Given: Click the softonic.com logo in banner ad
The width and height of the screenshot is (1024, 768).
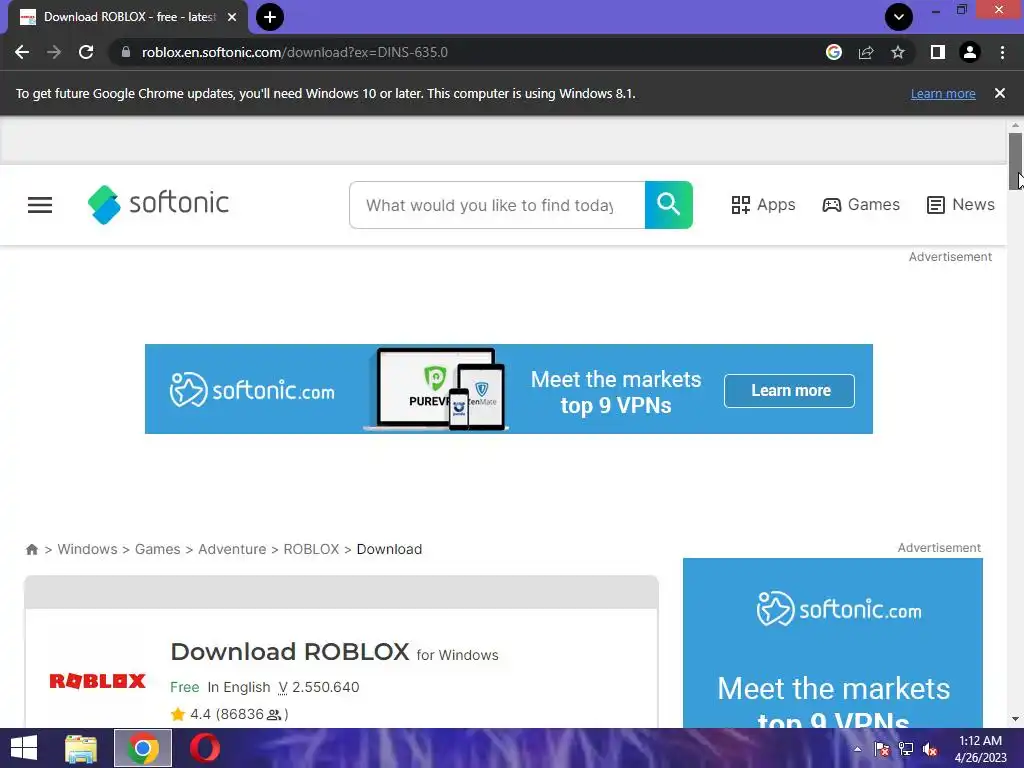Looking at the screenshot, I should click(252, 390).
